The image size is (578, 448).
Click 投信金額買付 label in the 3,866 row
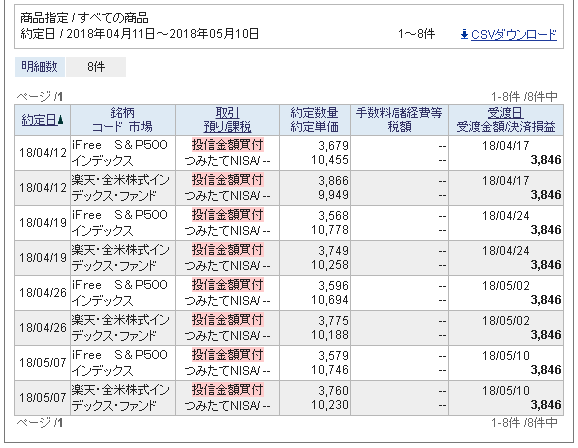[227, 180]
